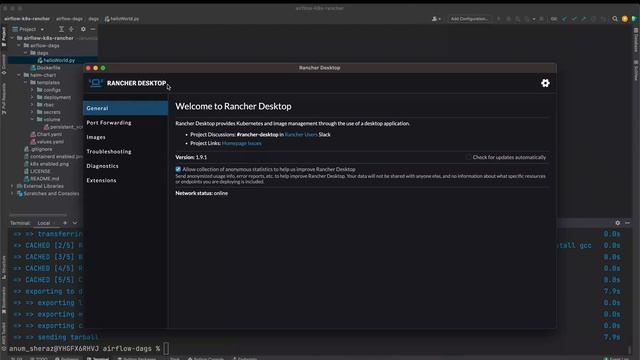Open the Issues project link
640x360 pixels.
(254, 143)
